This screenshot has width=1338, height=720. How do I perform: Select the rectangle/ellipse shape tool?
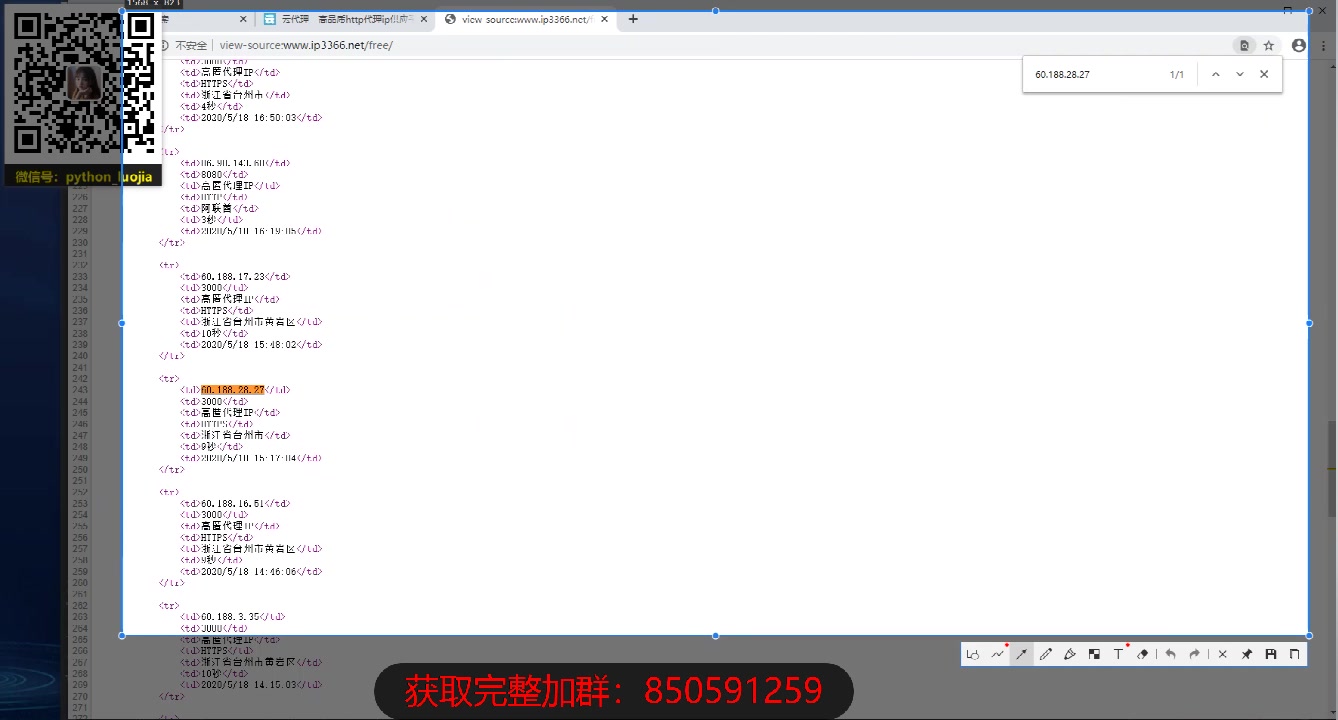973,654
